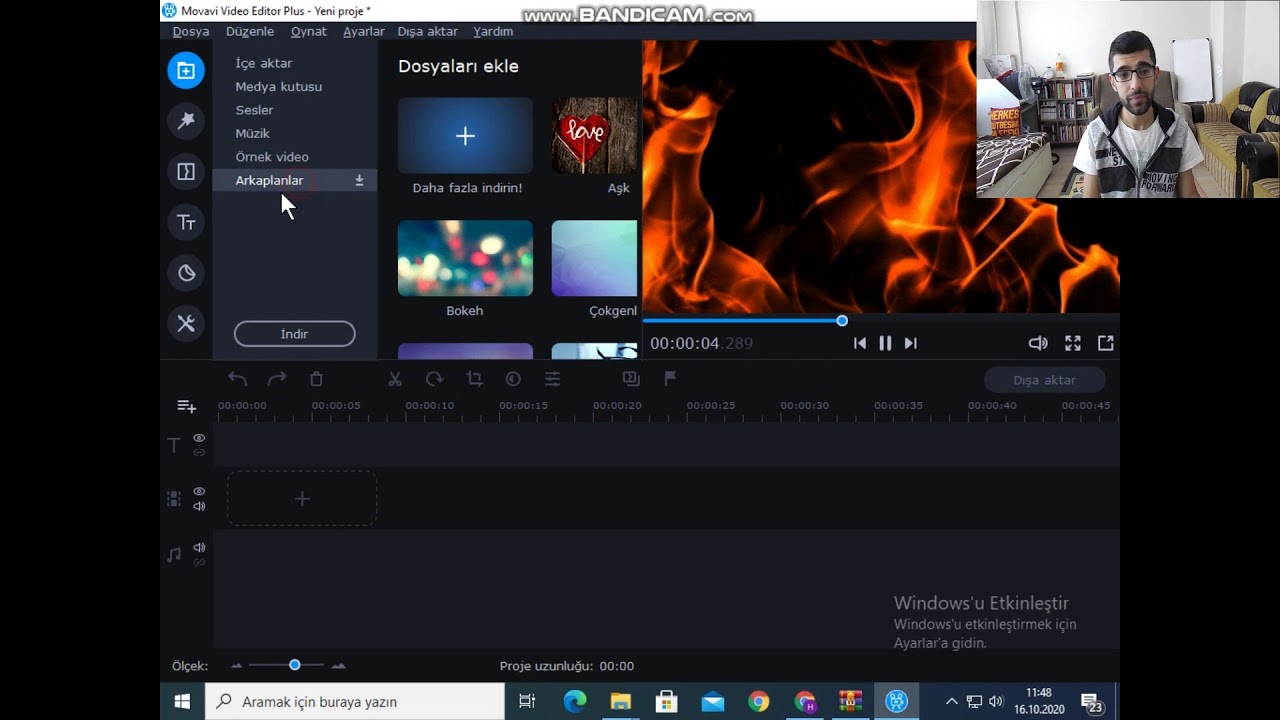Select Medya kutusu category

279,87
